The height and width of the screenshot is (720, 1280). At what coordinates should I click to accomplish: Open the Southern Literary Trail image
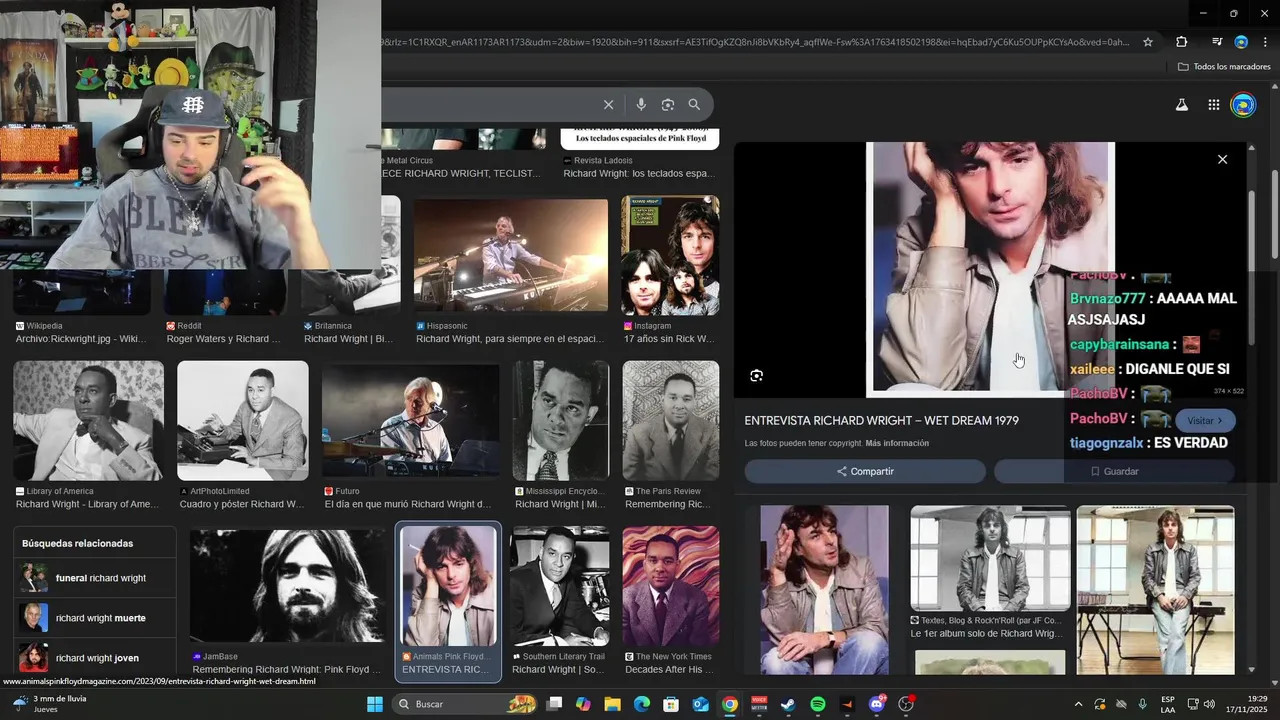560,586
